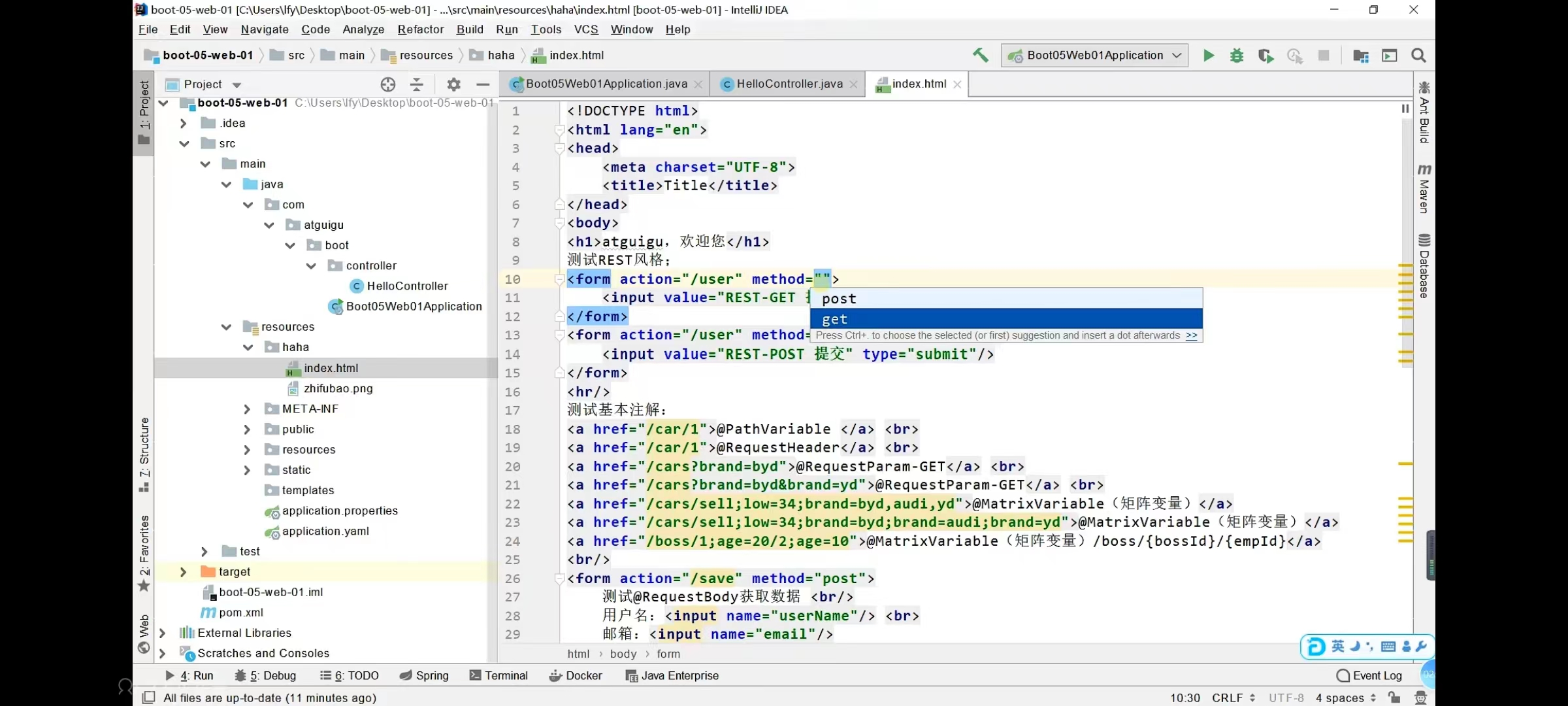Viewport: 1568px width, 706px height.
Task: Open Project panel settings gear
Action: point(453,84)
